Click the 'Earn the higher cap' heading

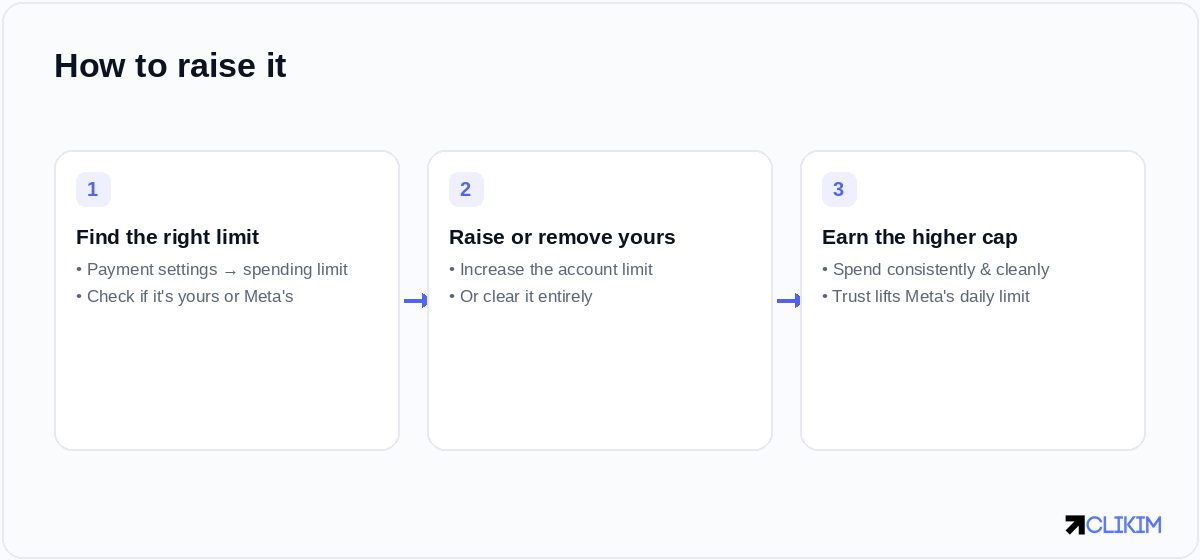tap(920, 237)
